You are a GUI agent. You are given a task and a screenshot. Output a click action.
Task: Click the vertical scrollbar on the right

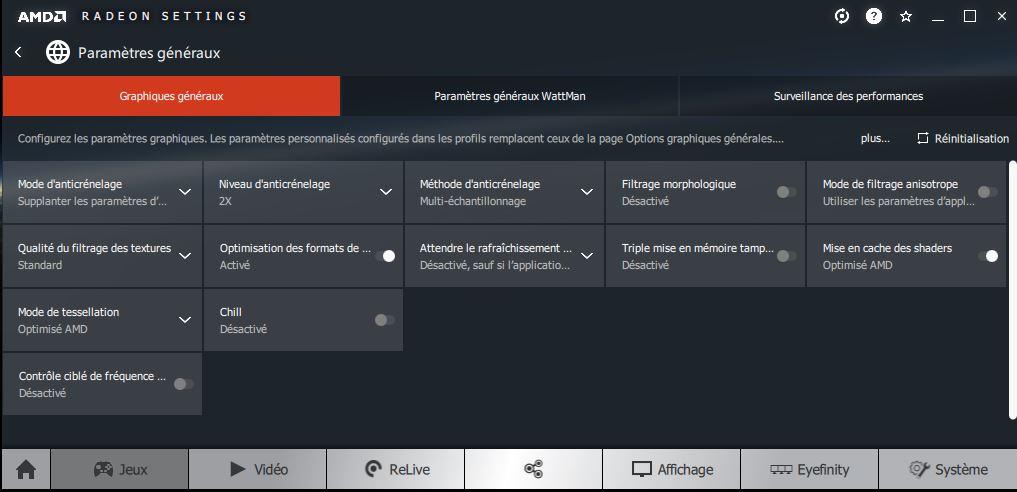click(1012, 289)
